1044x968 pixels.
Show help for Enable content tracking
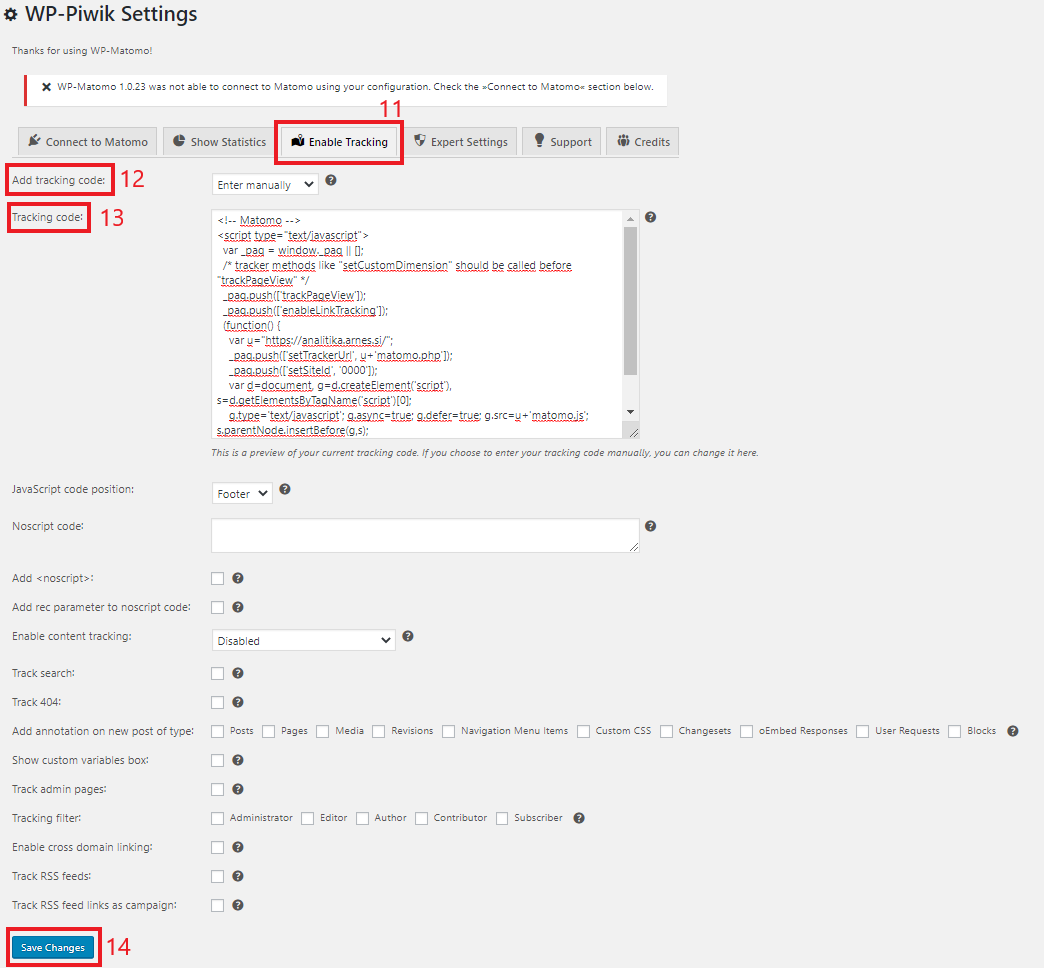pos(408,636)
